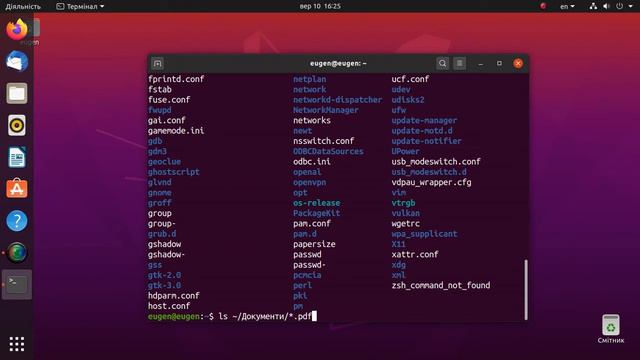Viewport: 640px width, 360px height.
Task: Click the os-release entry
Action: point(317,203)
